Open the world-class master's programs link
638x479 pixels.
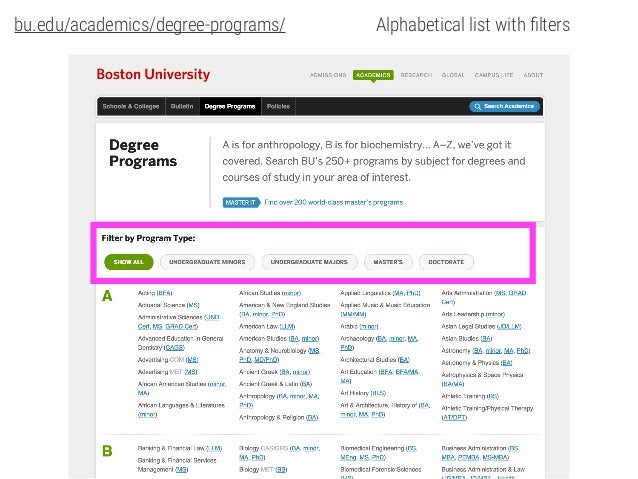click(334, 202)
